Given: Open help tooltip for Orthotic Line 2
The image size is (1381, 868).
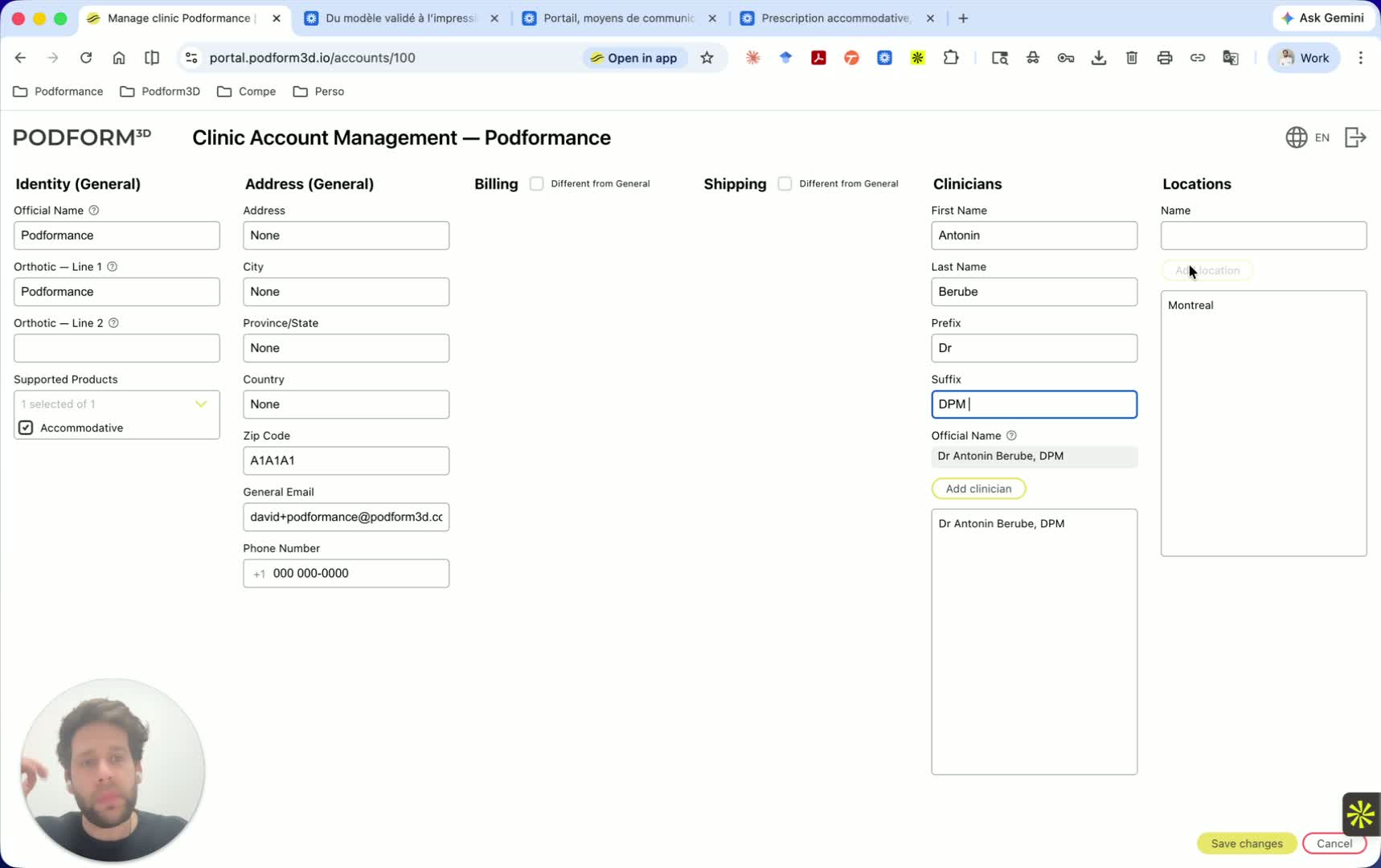Looking at the screenshot, I should pyautogui.click(x=114, y=323).
